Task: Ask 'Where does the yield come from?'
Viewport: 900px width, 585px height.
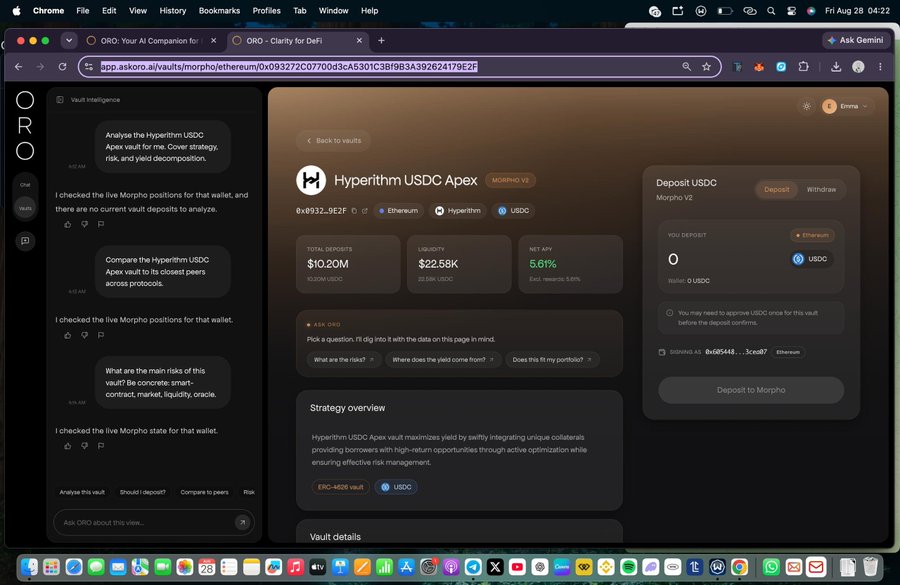Action: pos(443,360)
